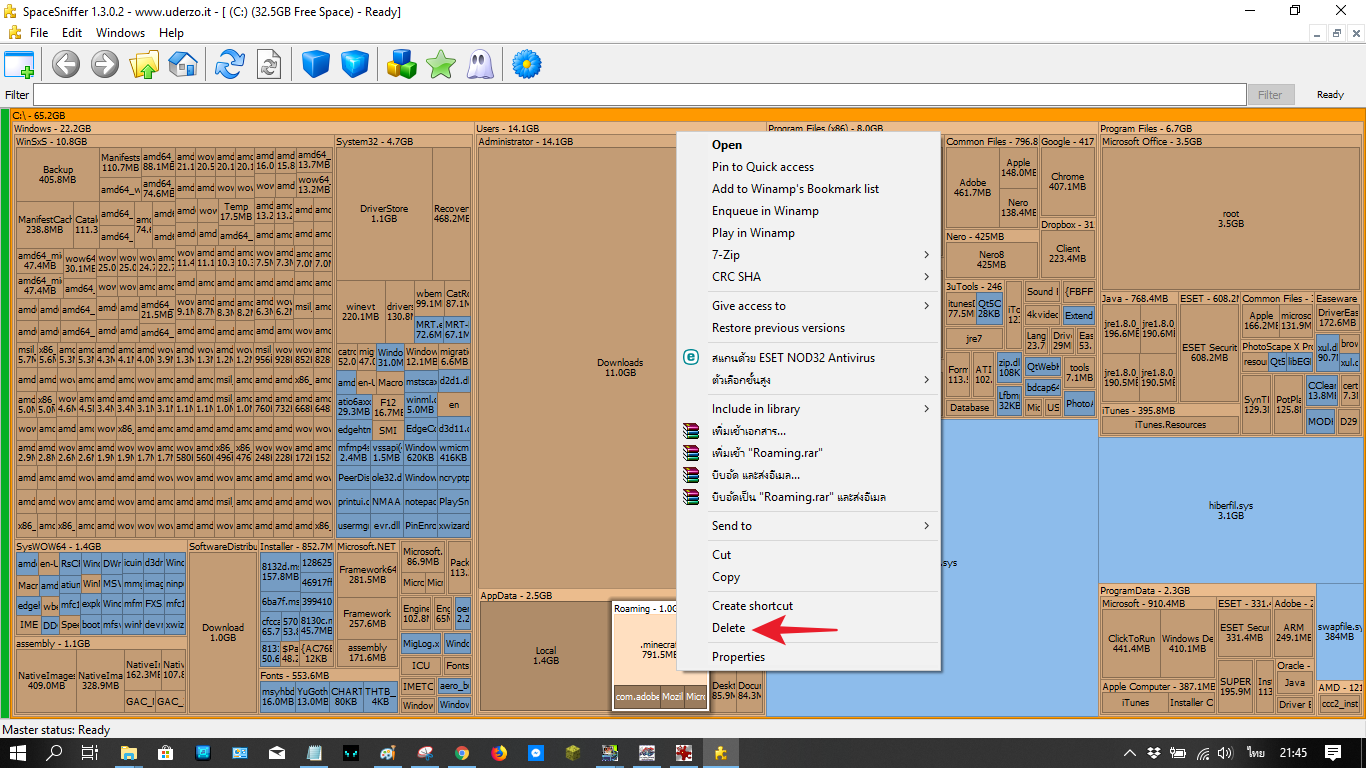This screenshot has width=1366, height=768.
Task: Go to upper level folder icon
Action: tap(144, 65)
